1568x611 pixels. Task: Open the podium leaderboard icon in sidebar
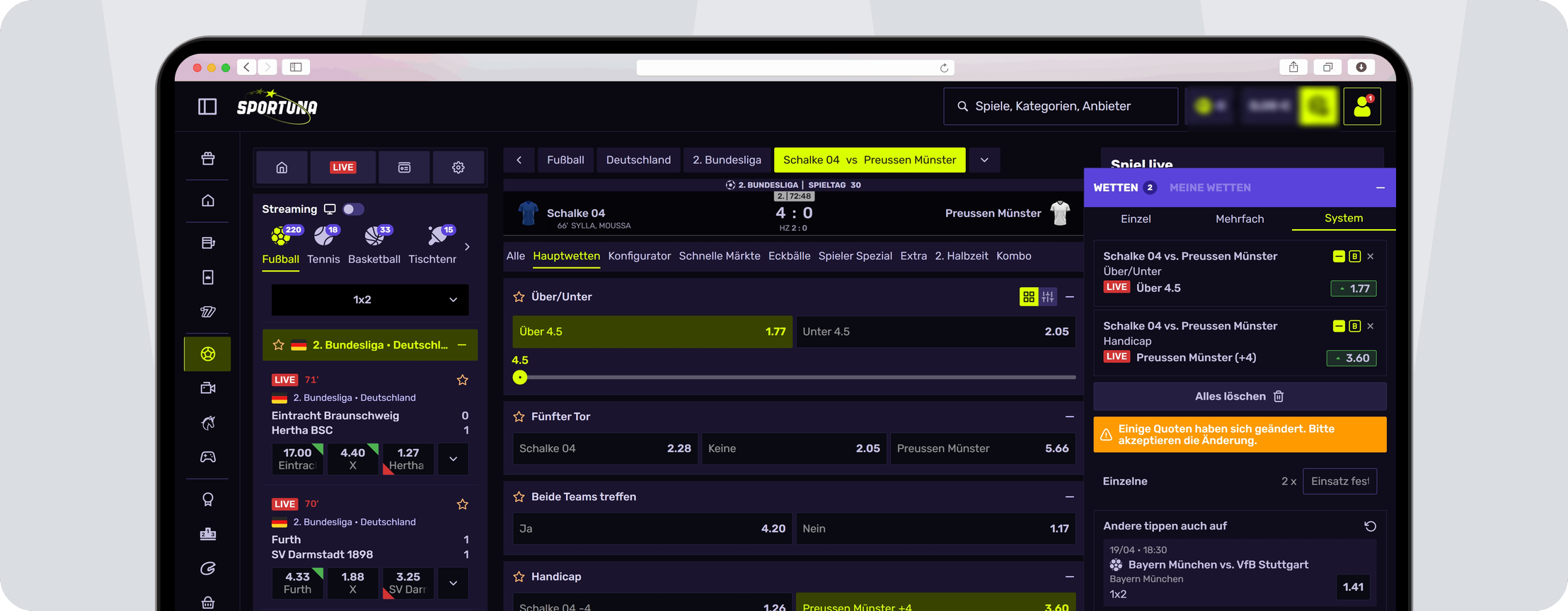point(208,534)
